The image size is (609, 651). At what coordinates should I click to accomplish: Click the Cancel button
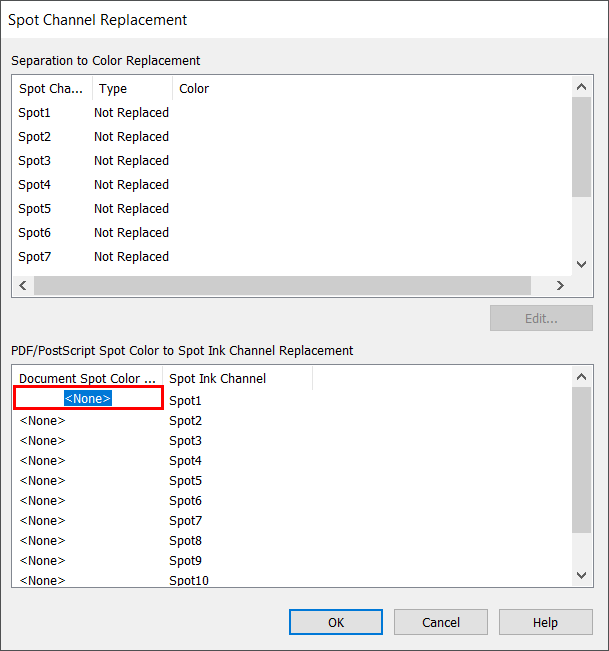point(441,622)
